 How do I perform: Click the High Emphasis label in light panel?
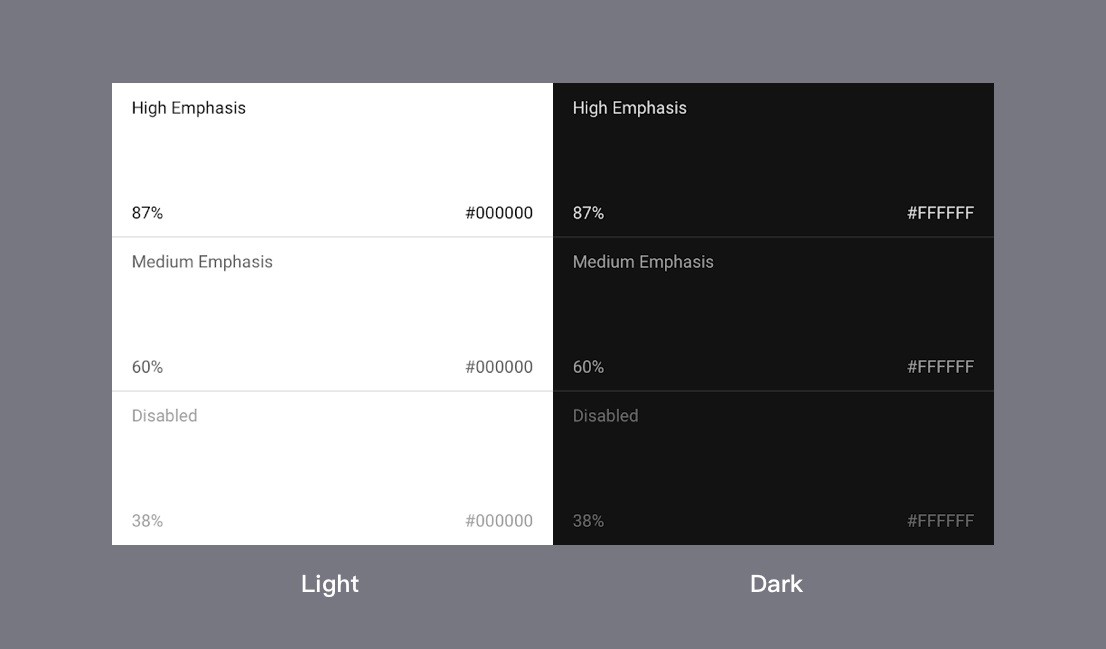coord(188,108)
